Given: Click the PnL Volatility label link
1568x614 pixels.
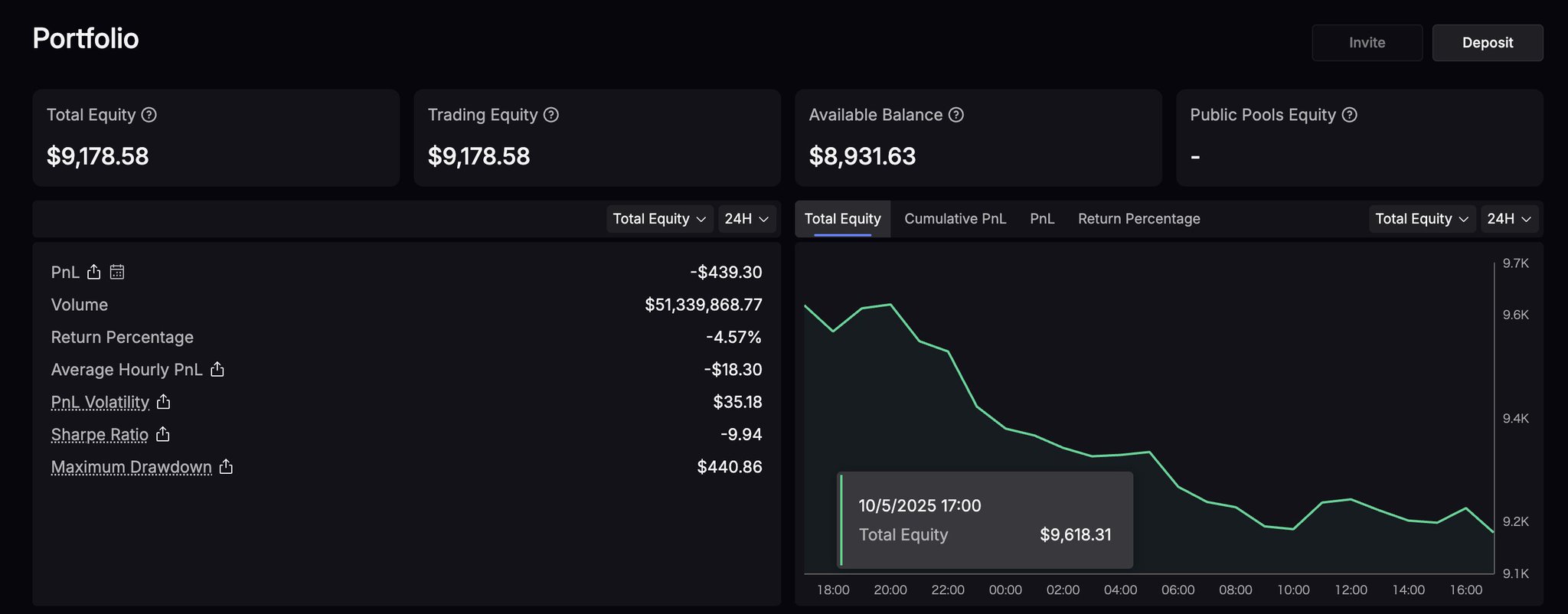Looking at the screenshot, I should tap(100, 402).
